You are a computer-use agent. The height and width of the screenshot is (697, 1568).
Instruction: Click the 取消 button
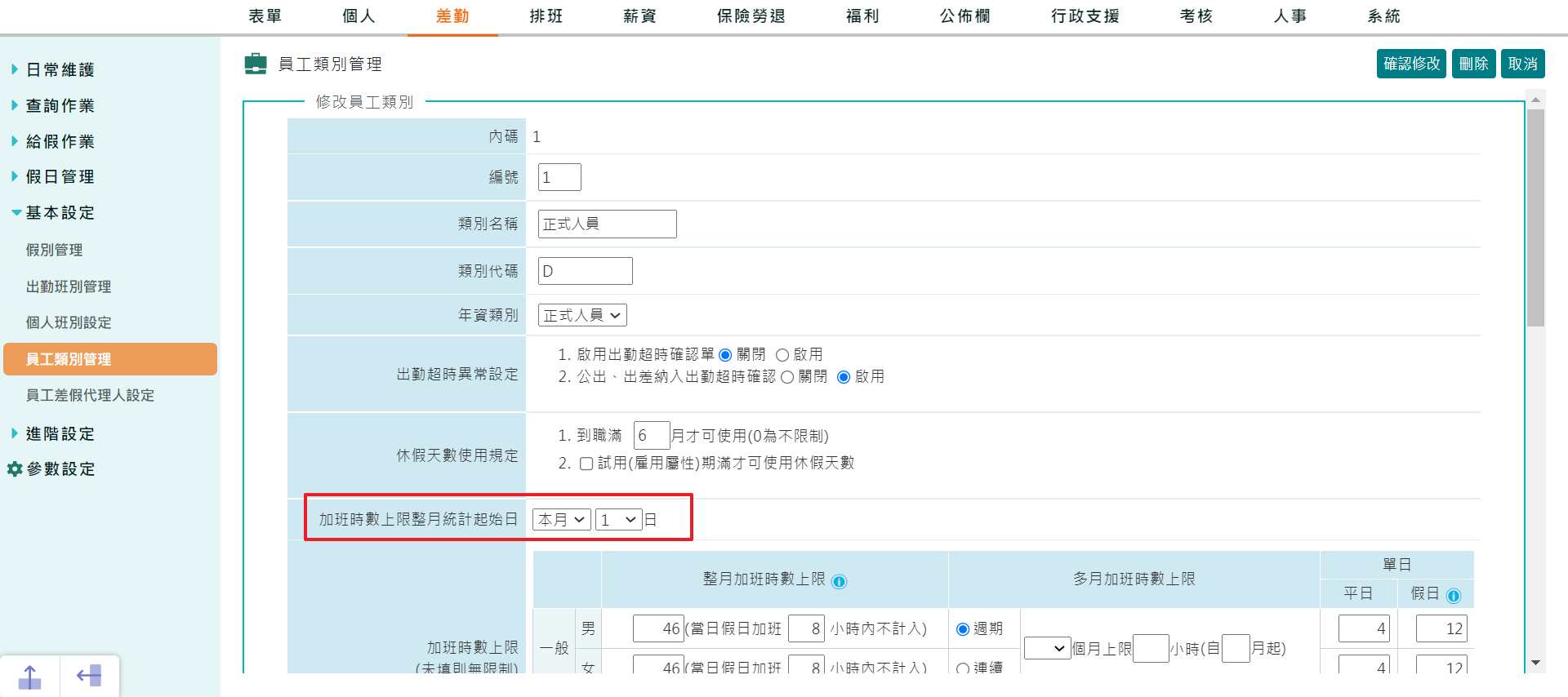tap(1523, 64)
